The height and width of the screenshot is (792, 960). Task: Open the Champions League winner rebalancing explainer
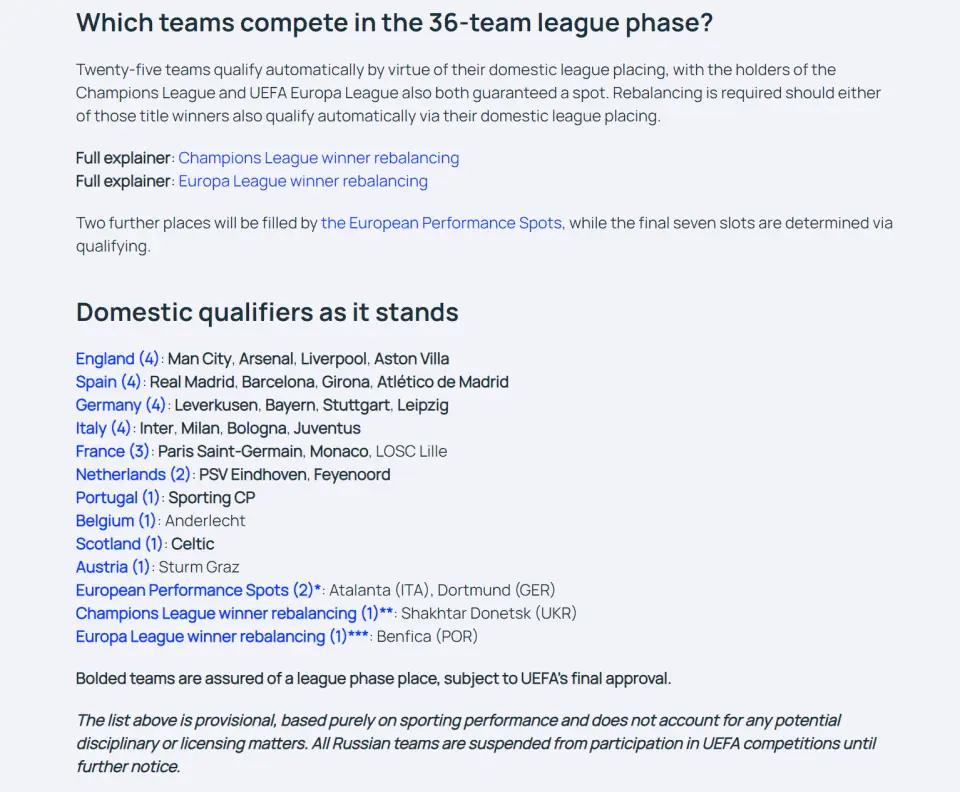(x=318, y=158)
